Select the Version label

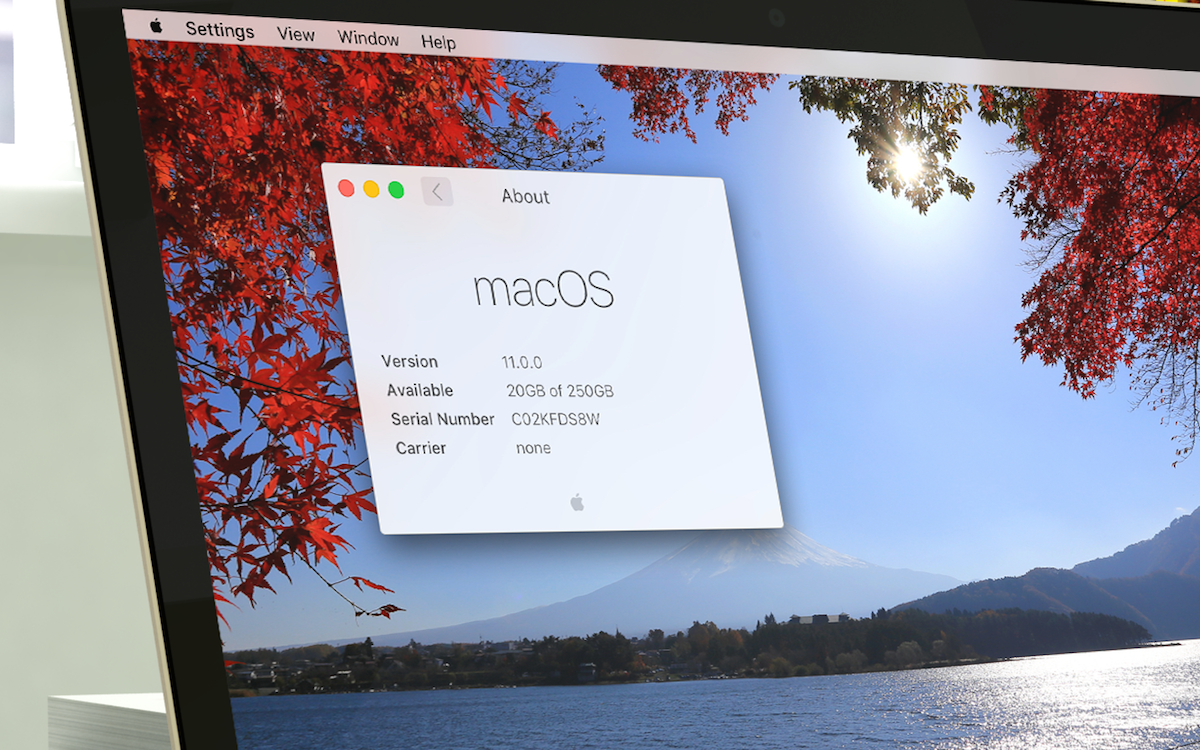pos(410,362)
